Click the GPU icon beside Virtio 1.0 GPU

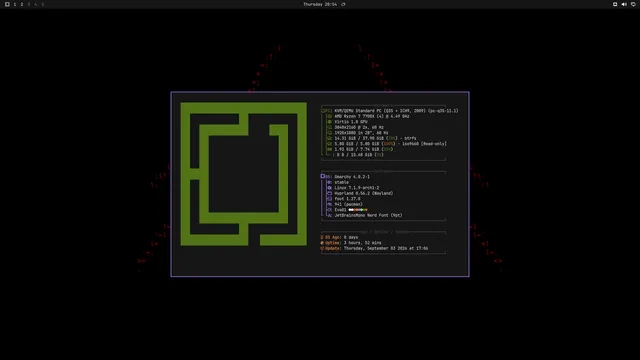coord(330,122)
